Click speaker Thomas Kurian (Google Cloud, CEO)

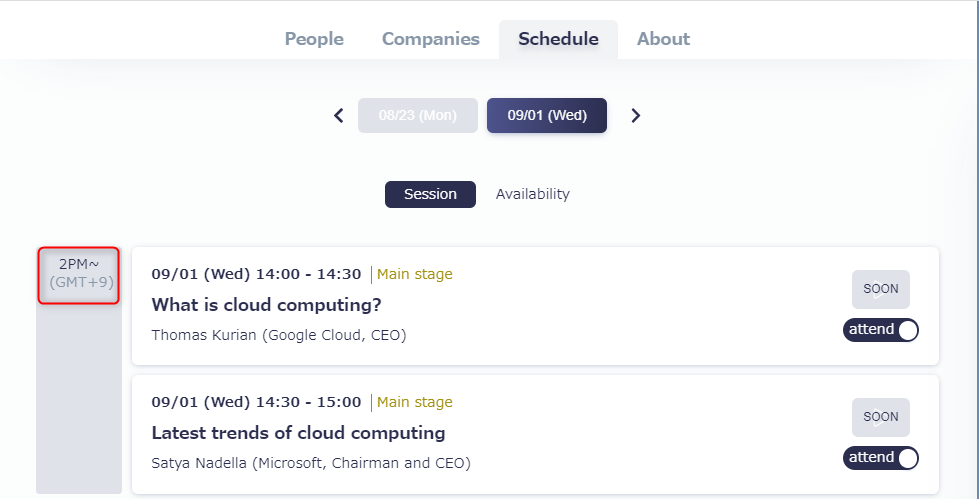point(279,335)
